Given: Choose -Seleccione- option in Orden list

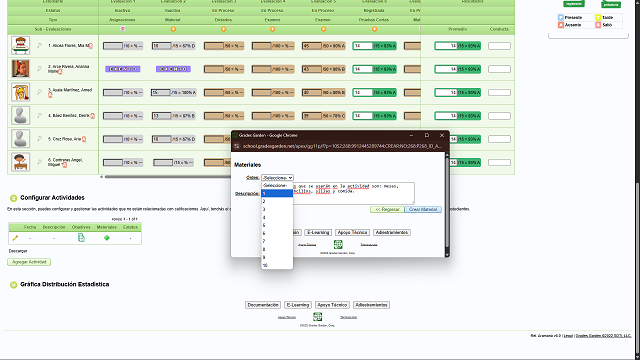Looking at the screenshot, I should (x=277, y=185).
